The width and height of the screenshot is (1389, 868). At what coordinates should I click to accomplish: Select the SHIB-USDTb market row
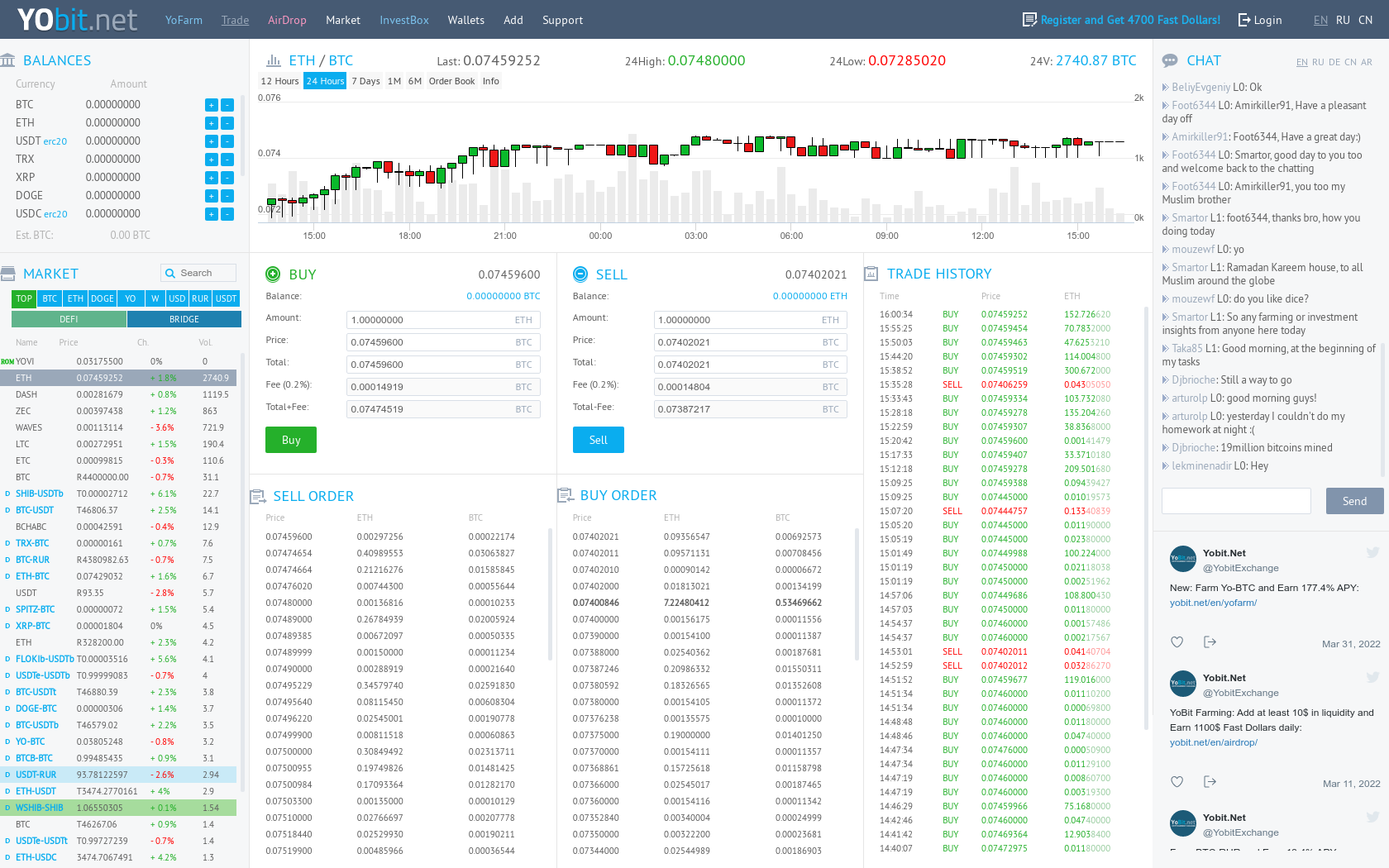point(119,494)
